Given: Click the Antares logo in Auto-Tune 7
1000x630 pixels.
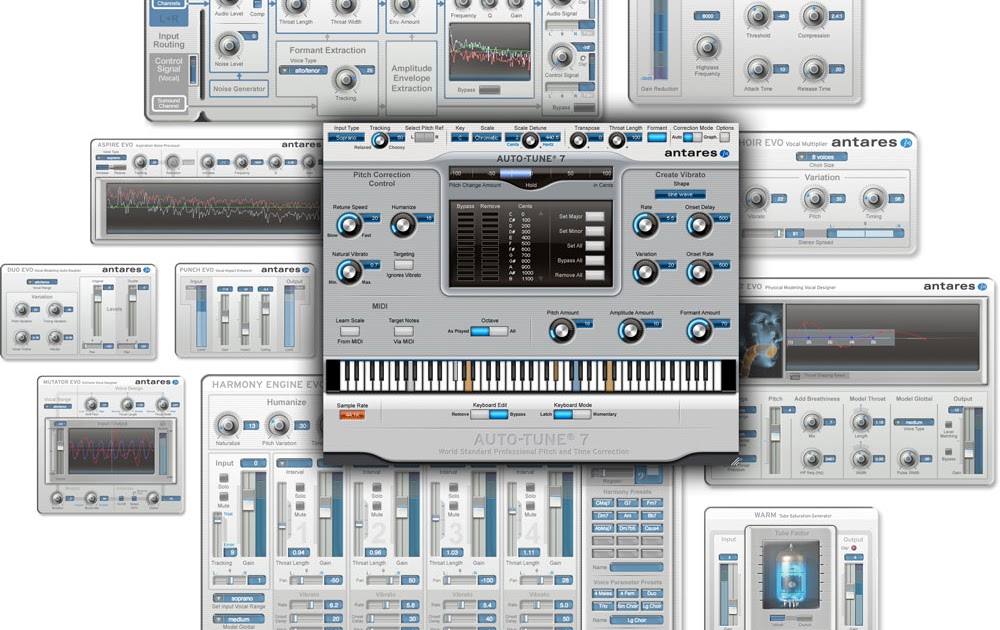Looking at the screenshot, I should coord(696,153).
